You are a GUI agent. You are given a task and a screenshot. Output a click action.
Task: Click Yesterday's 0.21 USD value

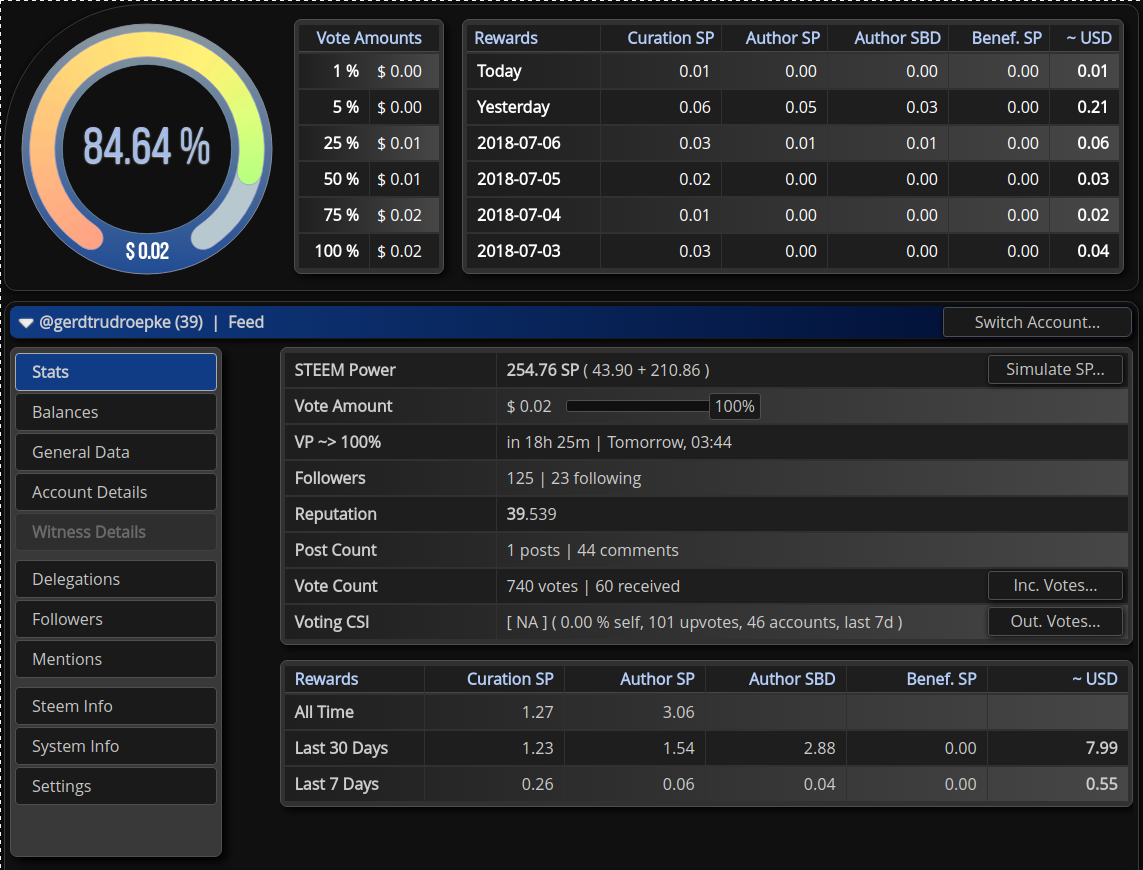pyautogui.click(x=1093, y=107)
